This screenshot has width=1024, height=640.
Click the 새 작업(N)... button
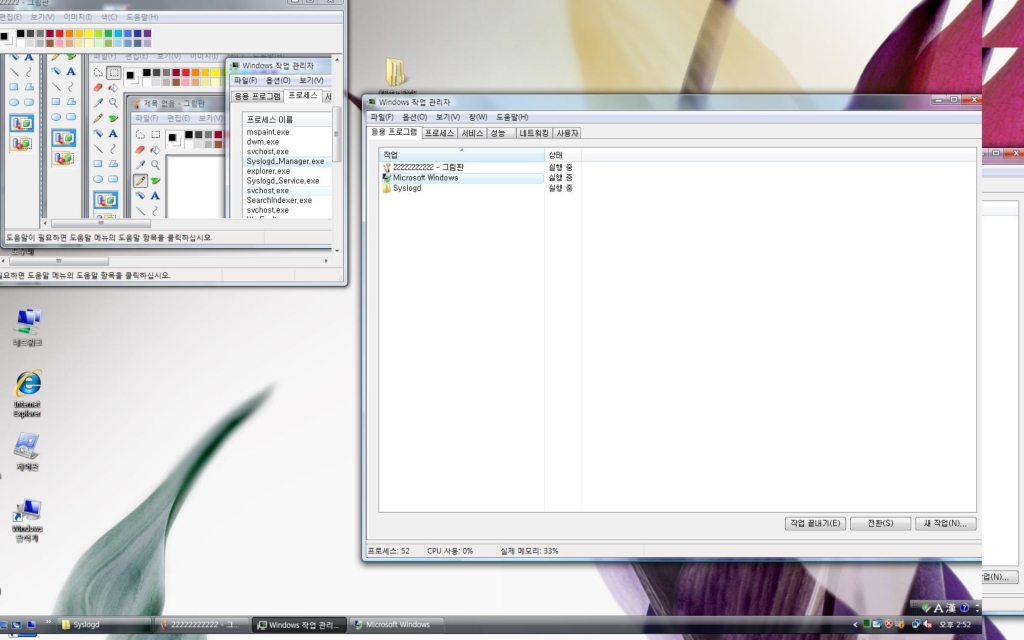945,523
